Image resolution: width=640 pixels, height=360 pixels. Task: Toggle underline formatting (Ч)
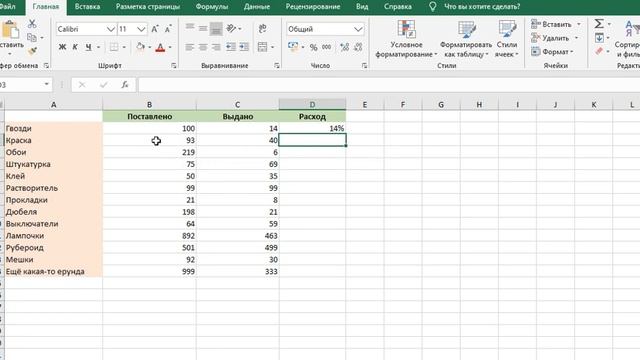88,47
